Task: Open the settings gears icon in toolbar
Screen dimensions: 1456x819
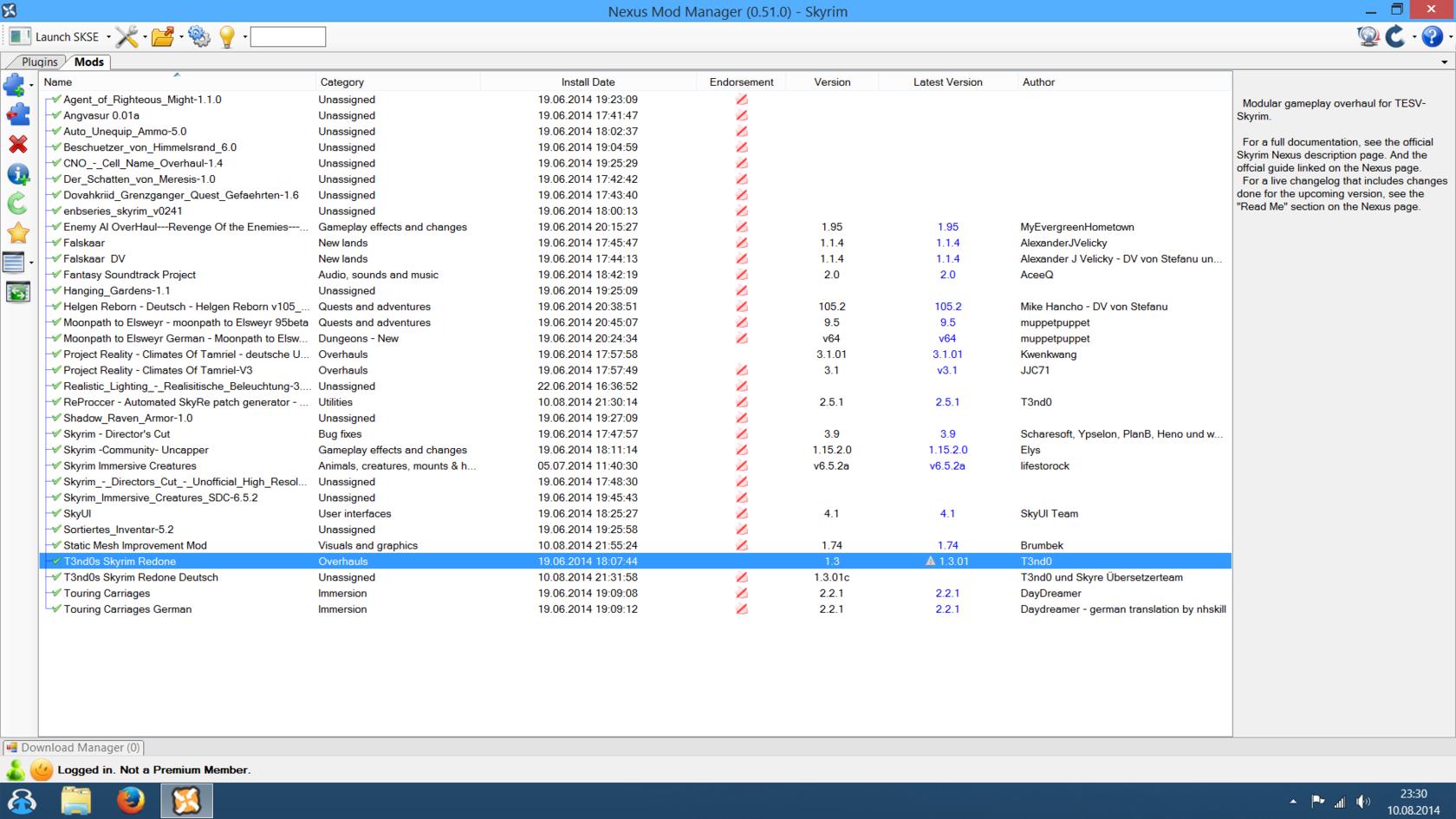Action: pos(198,36)
